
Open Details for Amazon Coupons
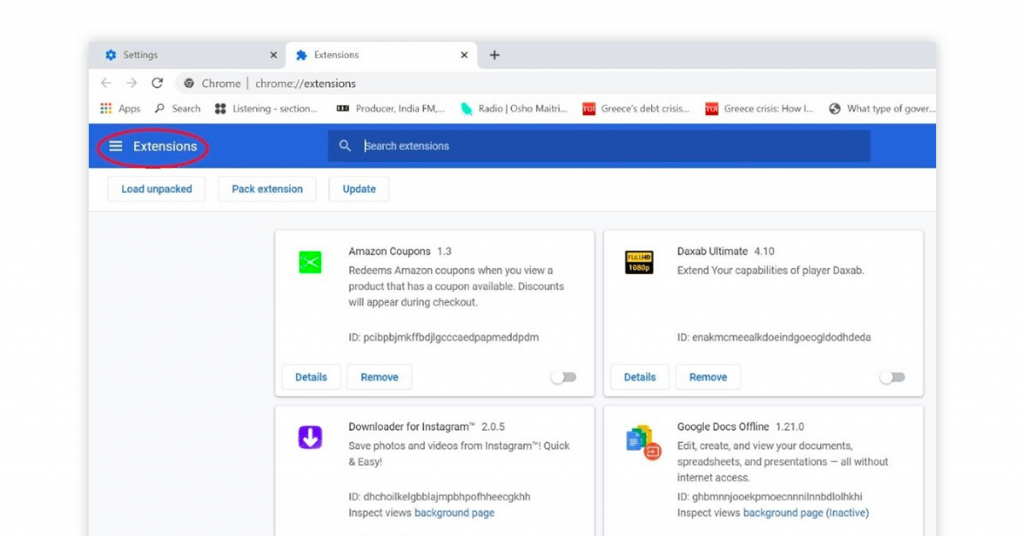point(311,377)
